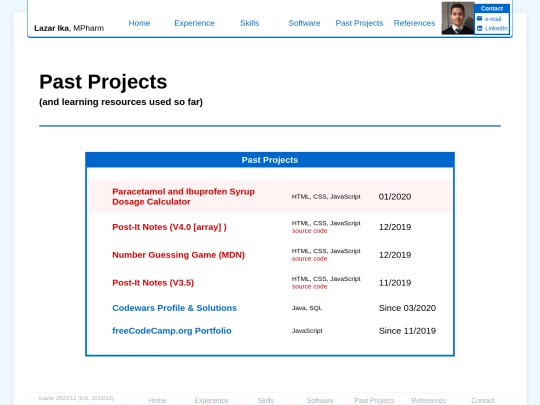
Task: Click footer Experience link
Action: (211, 401)
